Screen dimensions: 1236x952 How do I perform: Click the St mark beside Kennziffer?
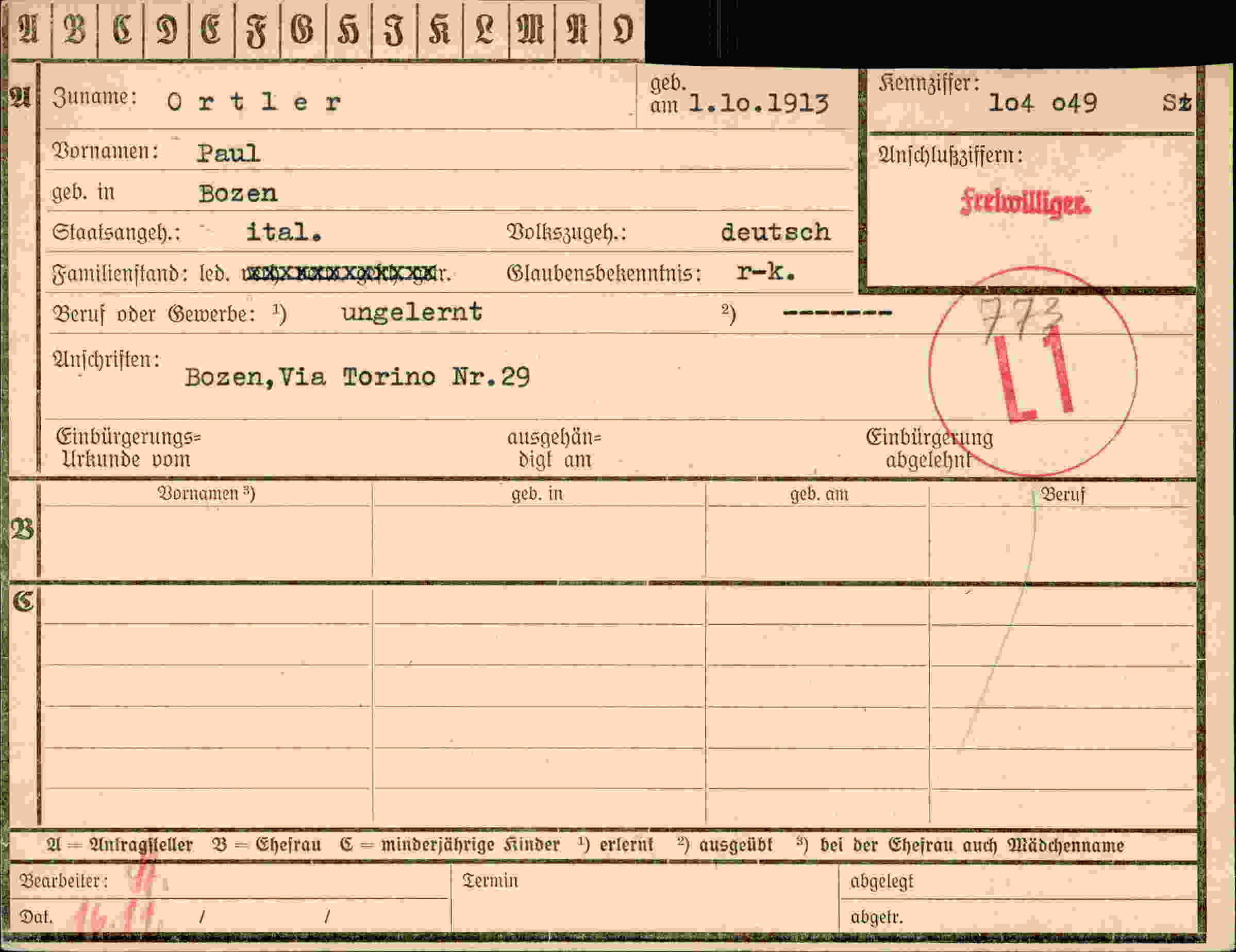point(1177,103)
